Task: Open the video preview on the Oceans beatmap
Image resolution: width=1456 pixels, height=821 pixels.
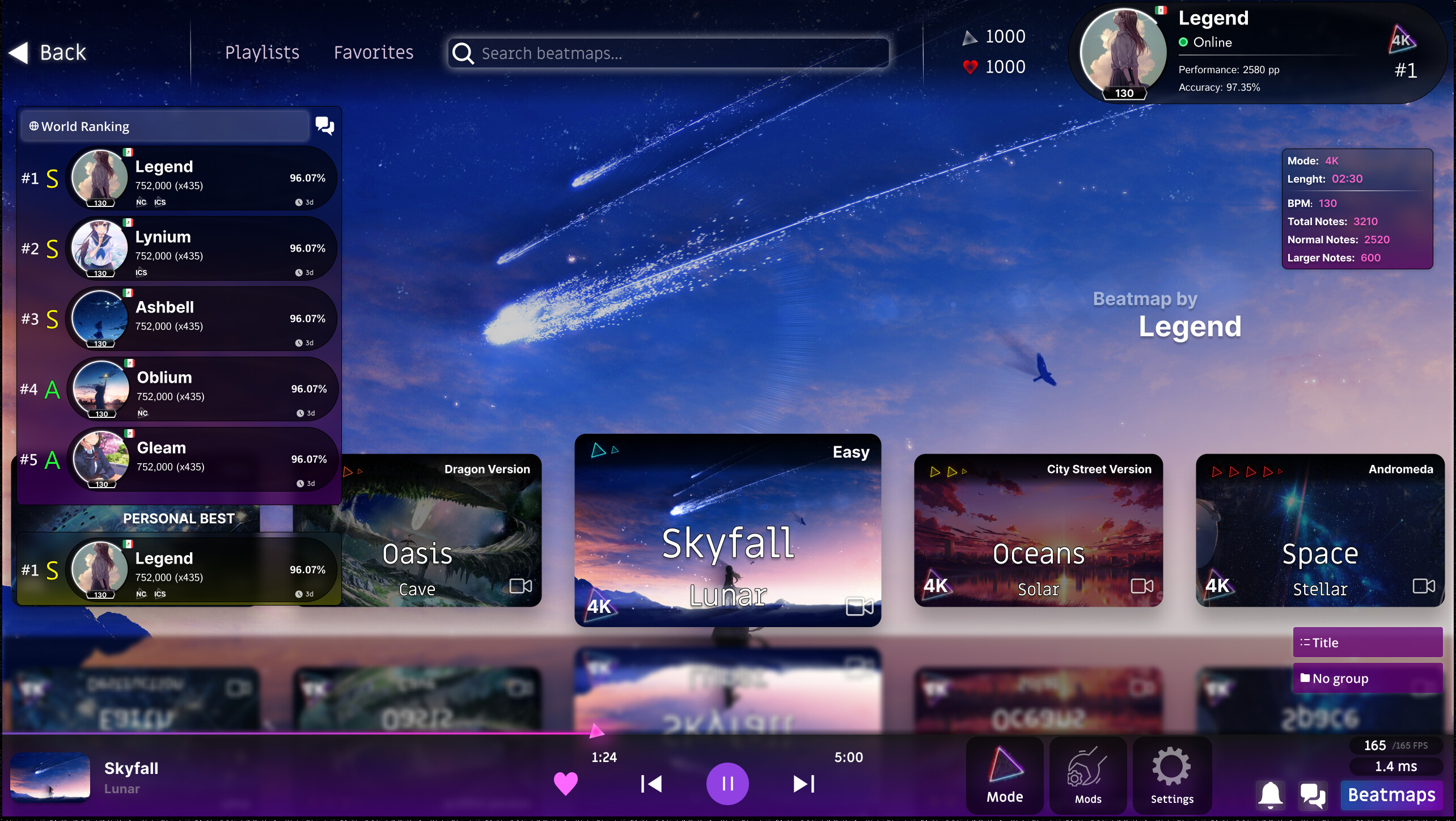Action: (x=1141, y=586)
